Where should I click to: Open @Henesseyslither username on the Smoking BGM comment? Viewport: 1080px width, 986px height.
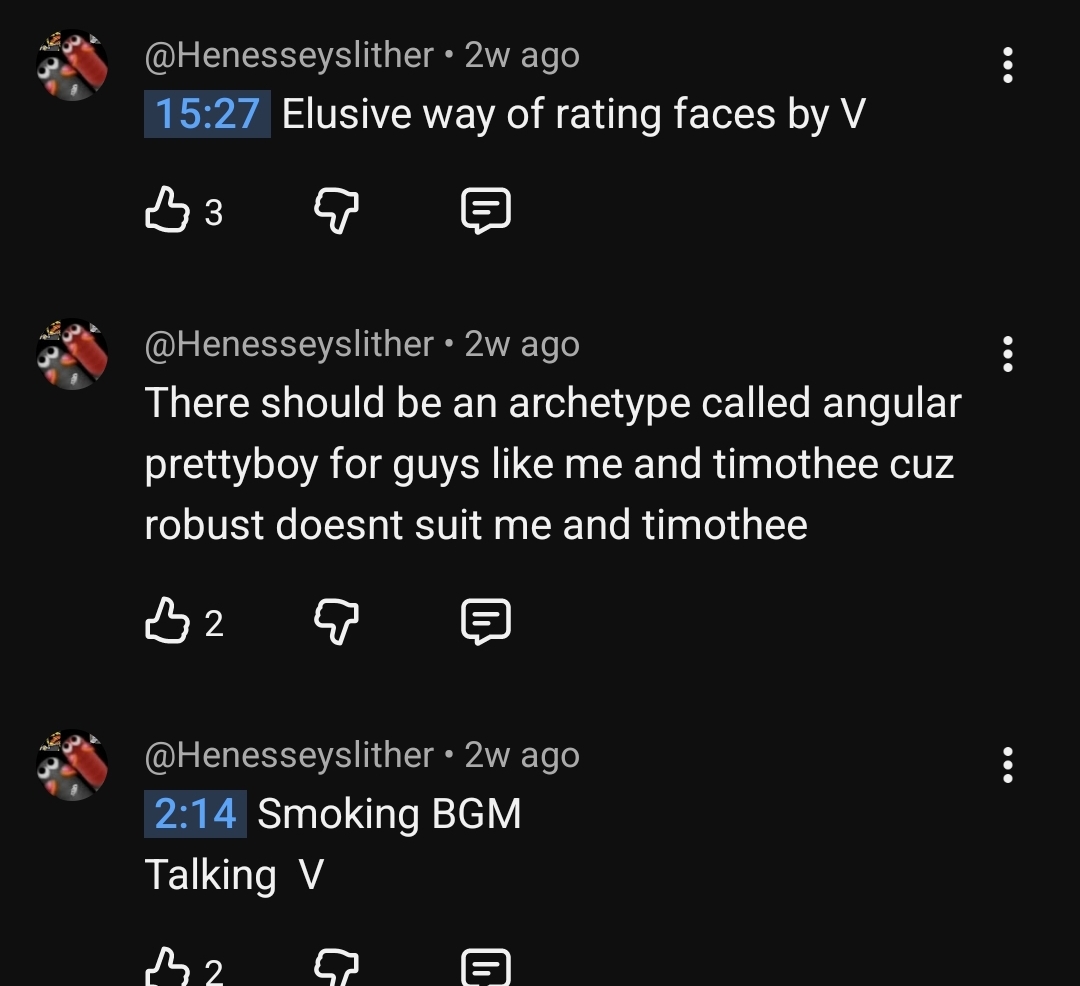click(289, 755)
